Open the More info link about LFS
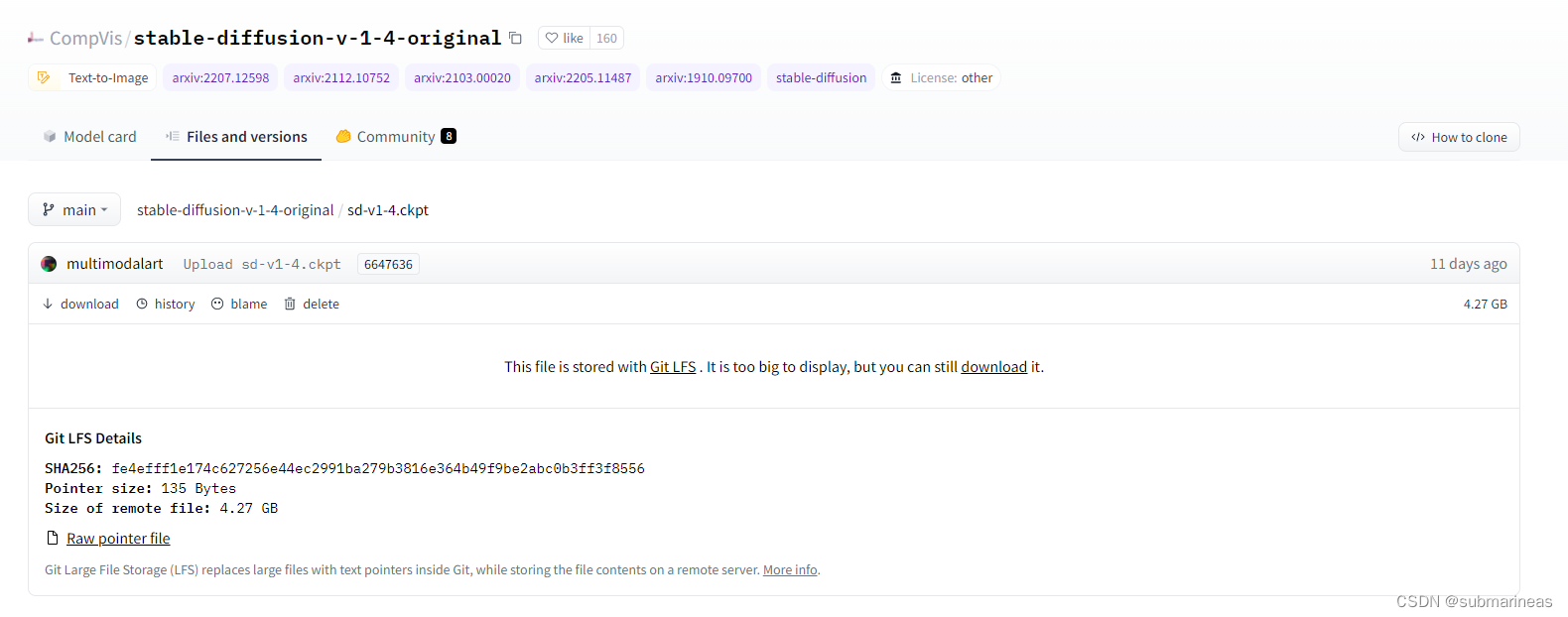Screen dimensions: 1568x617 pyautogui.click(x=790, y=569)
